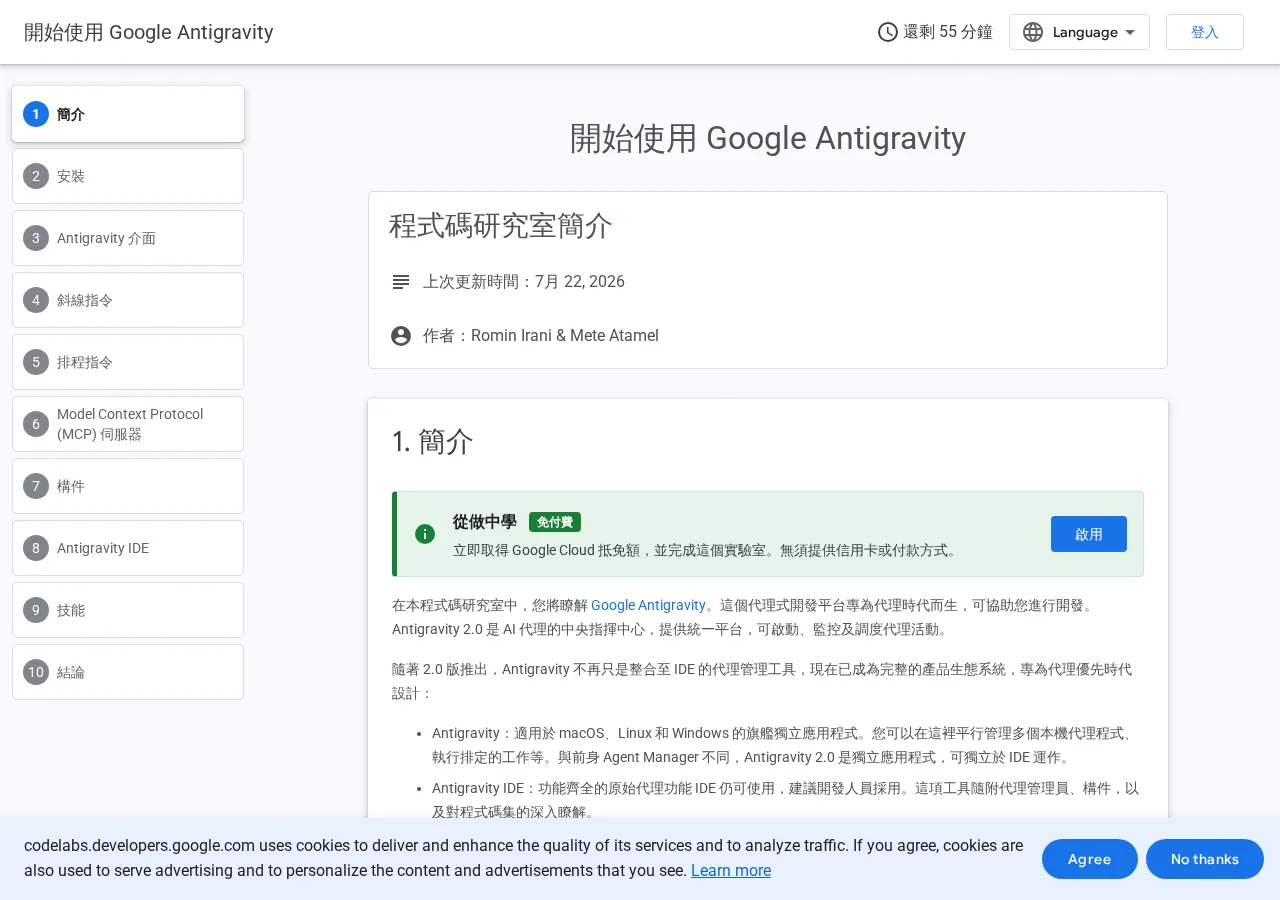
Task: Click the 從做中學 banner title
Action: tap(485, 522)
